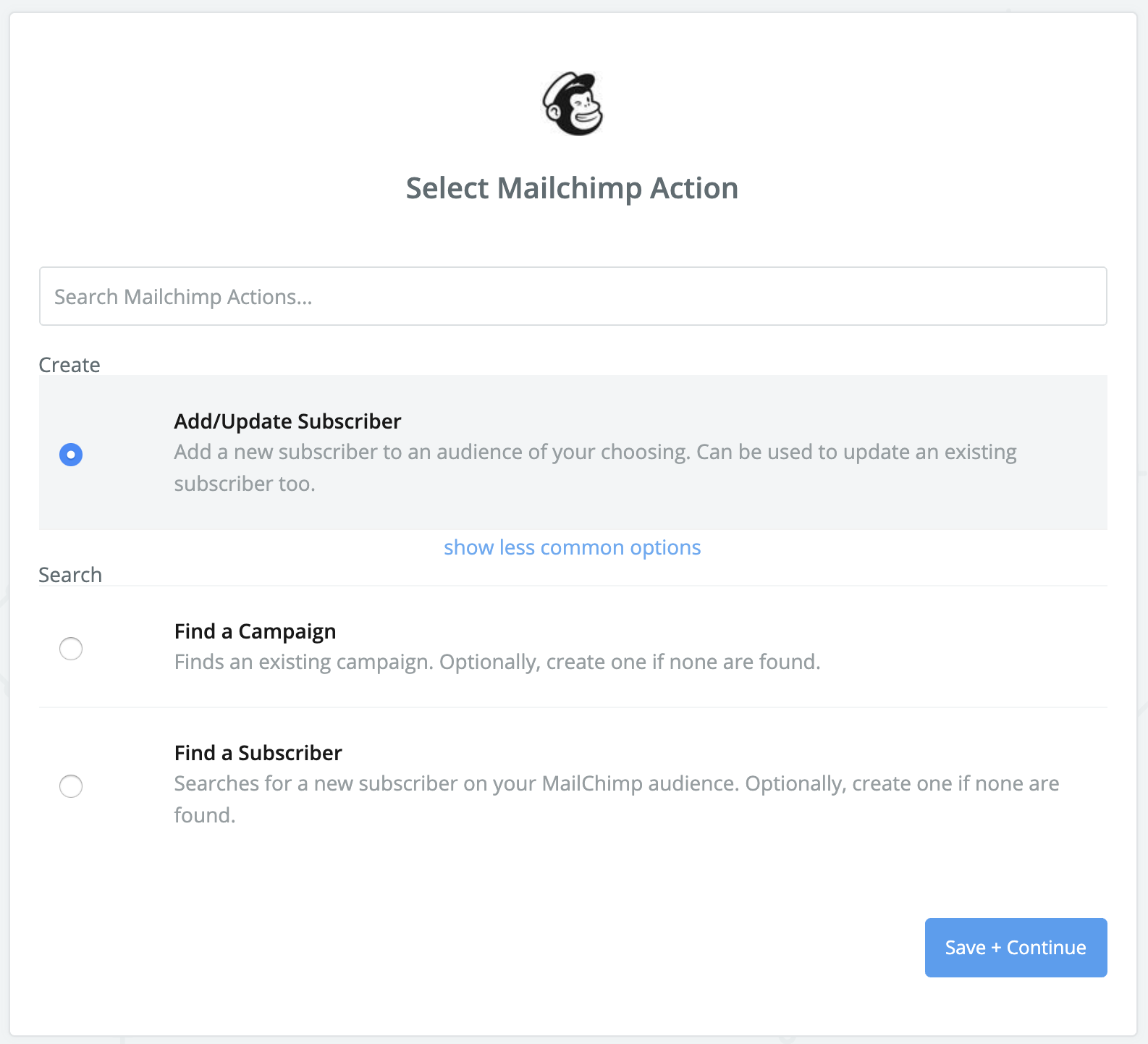
Task: Select the Add/Update Subscriber radio button
Action: pyautogui.click(x=71, y=455)
